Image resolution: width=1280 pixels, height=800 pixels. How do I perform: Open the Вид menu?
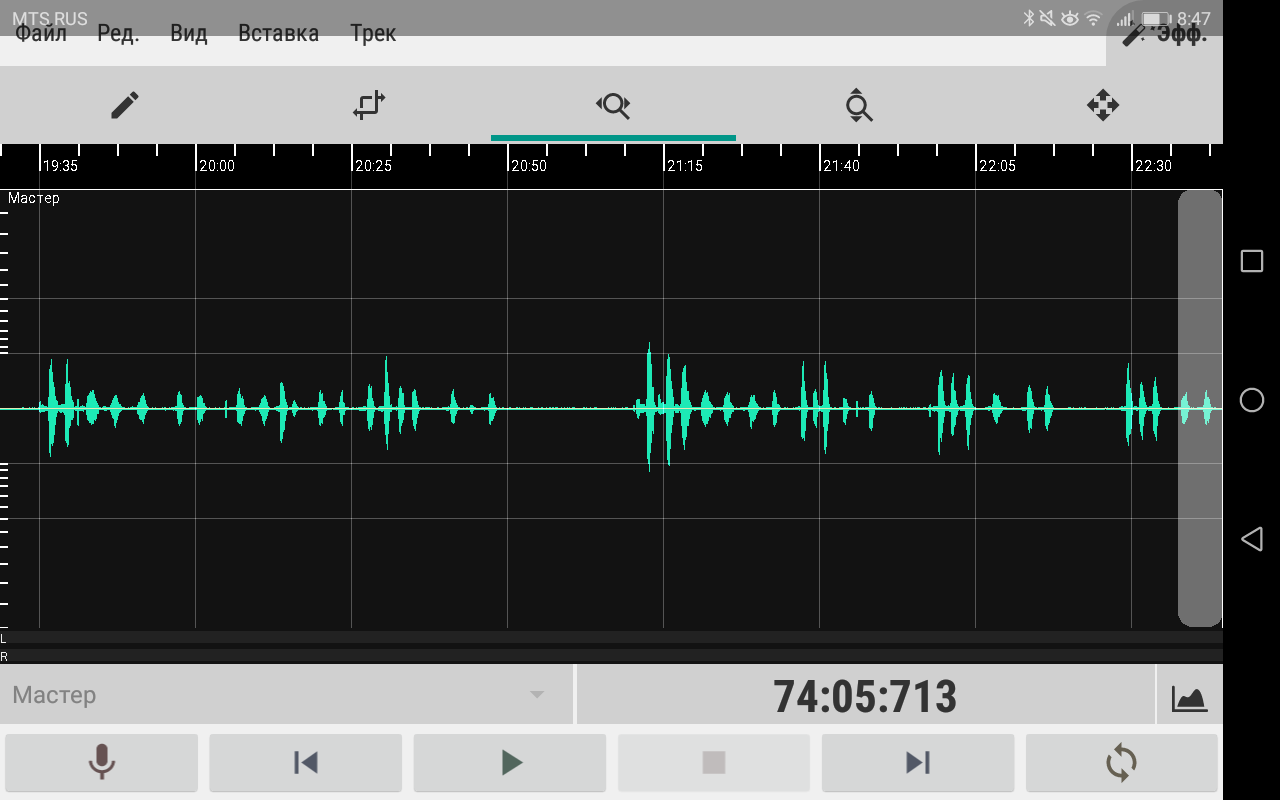point(189,34)
